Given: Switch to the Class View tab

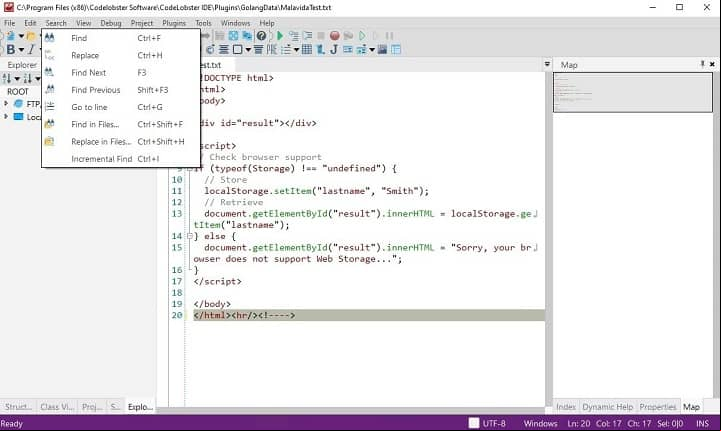Looking at the screenshot, I should click(57, 407).
